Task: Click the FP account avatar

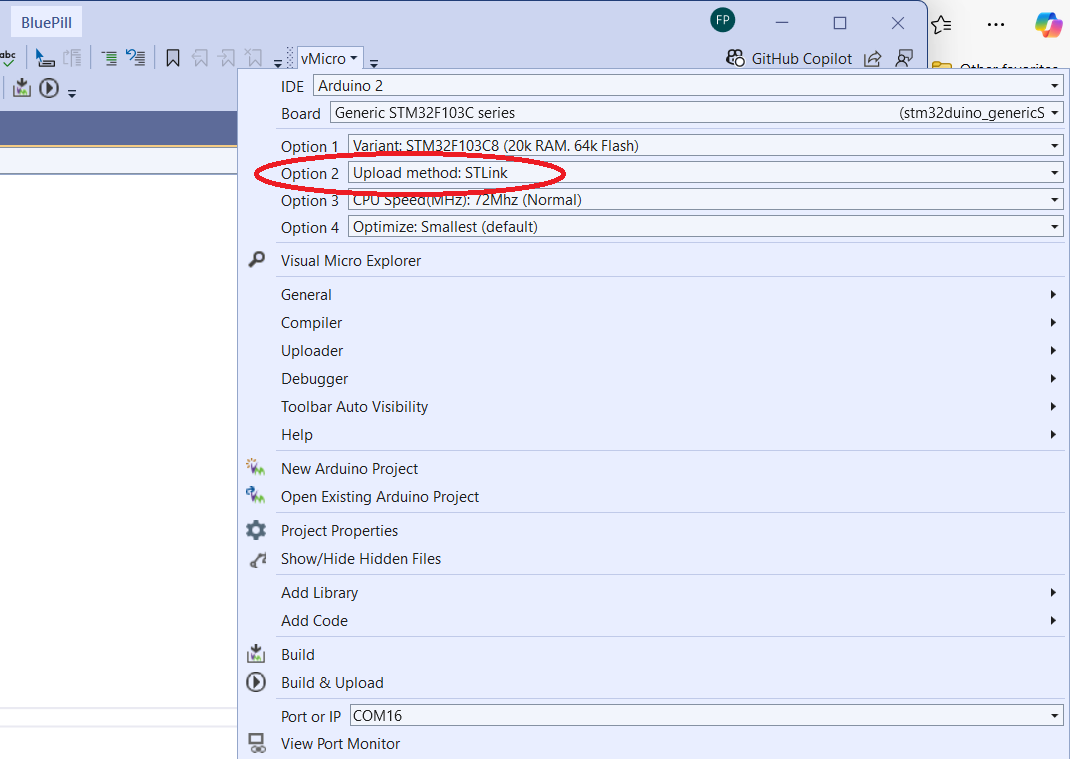Action: click(x=723, y=20)
